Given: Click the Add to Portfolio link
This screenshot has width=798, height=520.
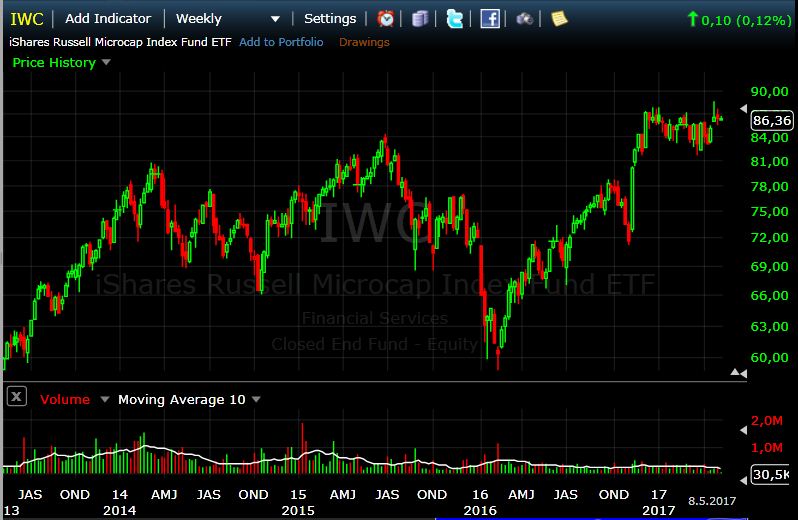Looking at the screenshot, I should click(281, 42).
